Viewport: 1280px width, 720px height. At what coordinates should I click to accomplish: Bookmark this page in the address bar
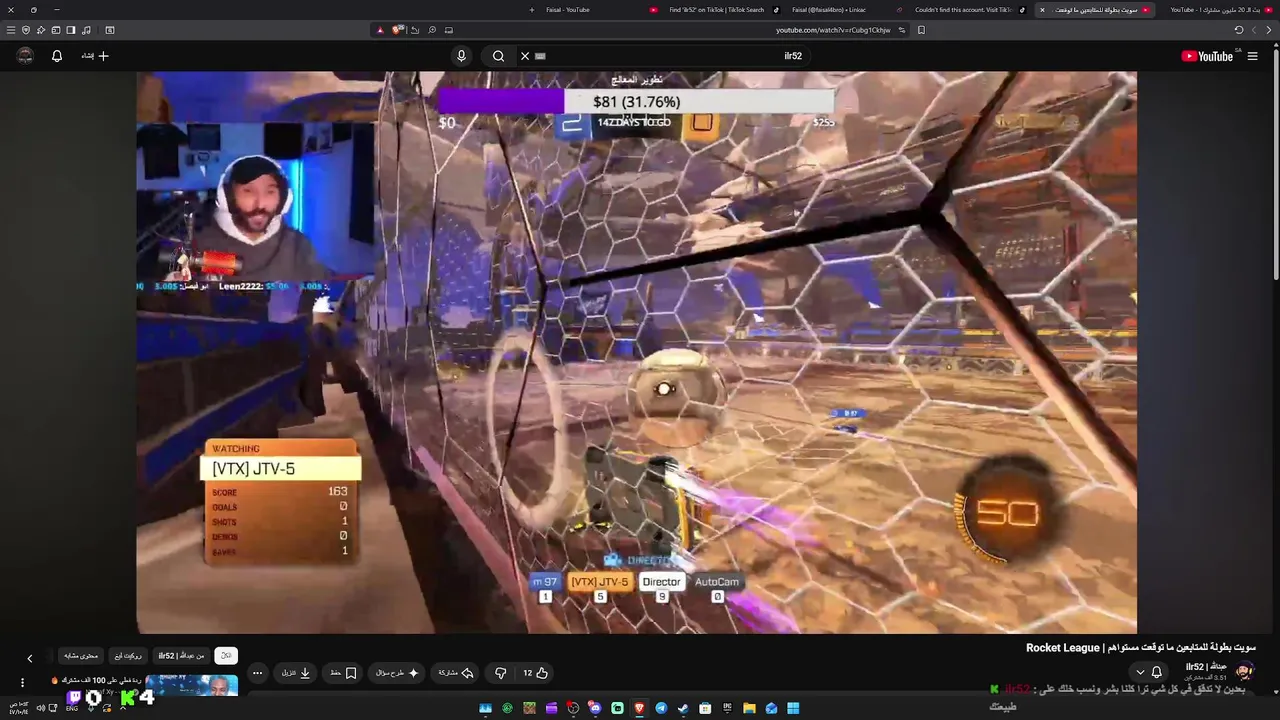(921, 30)
